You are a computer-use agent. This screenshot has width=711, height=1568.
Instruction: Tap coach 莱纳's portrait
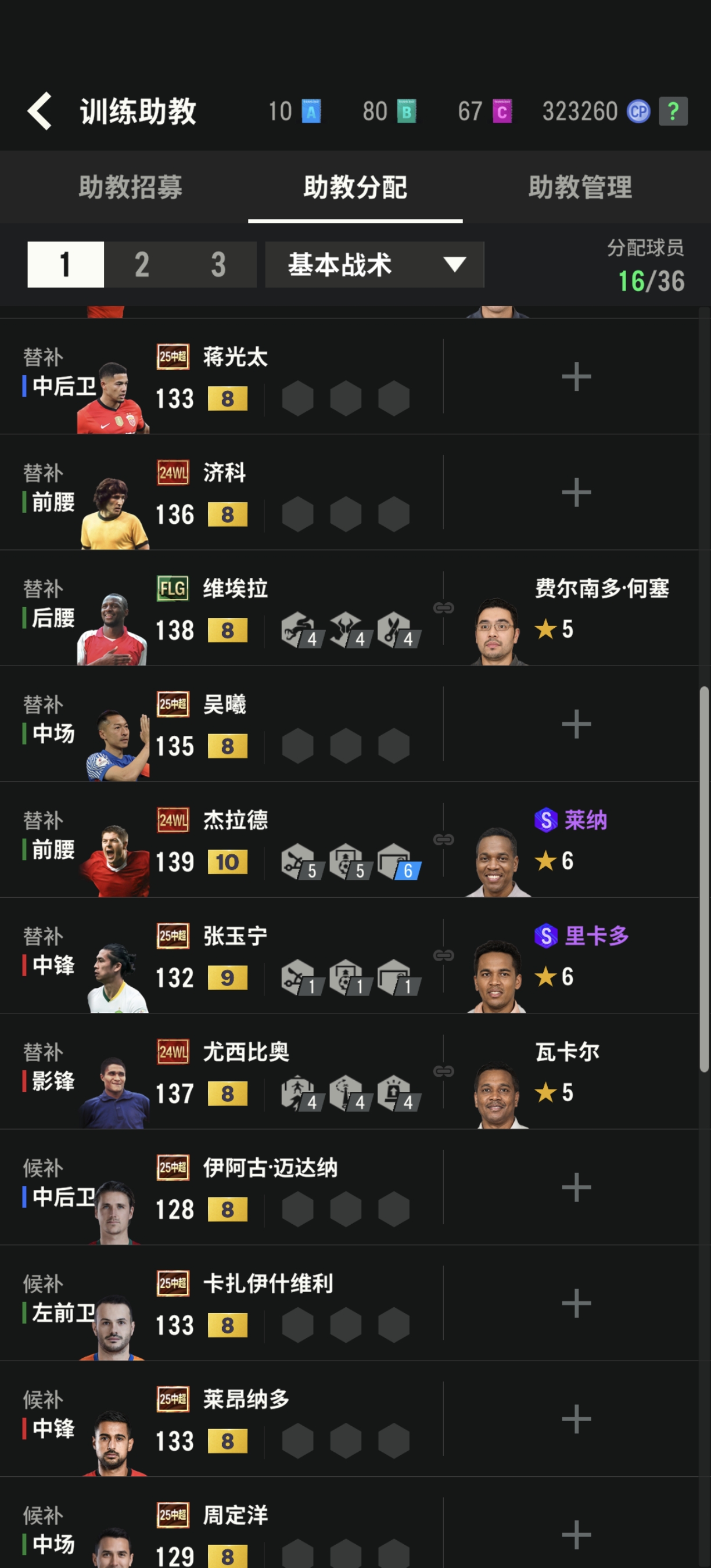coord(497,862)
